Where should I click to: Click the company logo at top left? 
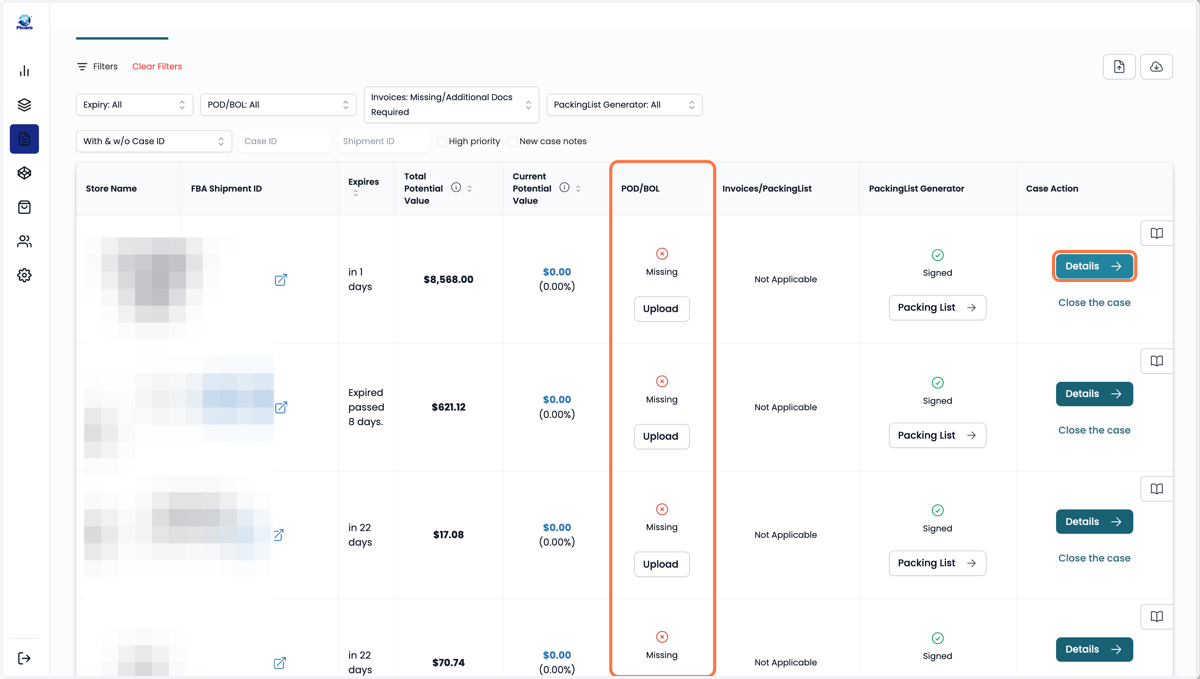tap(24, 22)
